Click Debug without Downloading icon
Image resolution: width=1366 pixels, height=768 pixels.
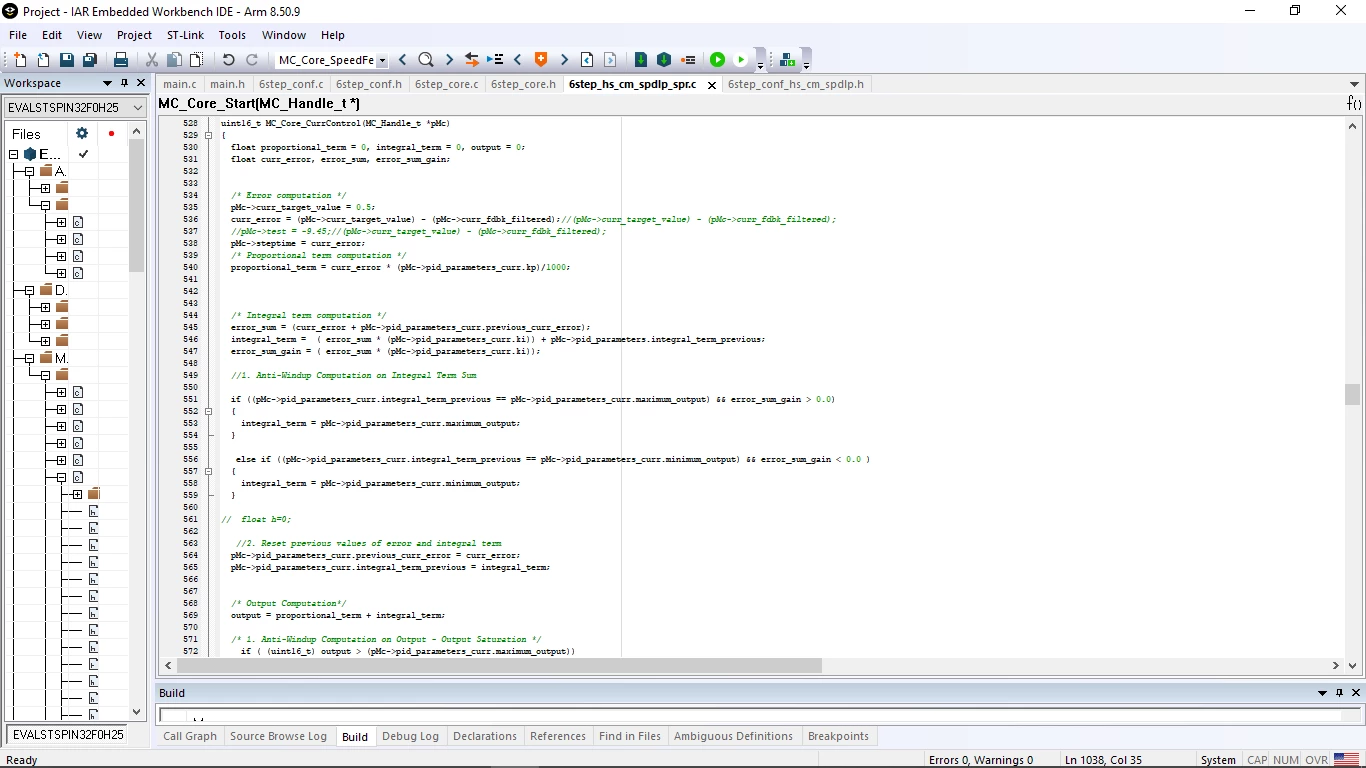pyautogui.click(x=741, y=60)
